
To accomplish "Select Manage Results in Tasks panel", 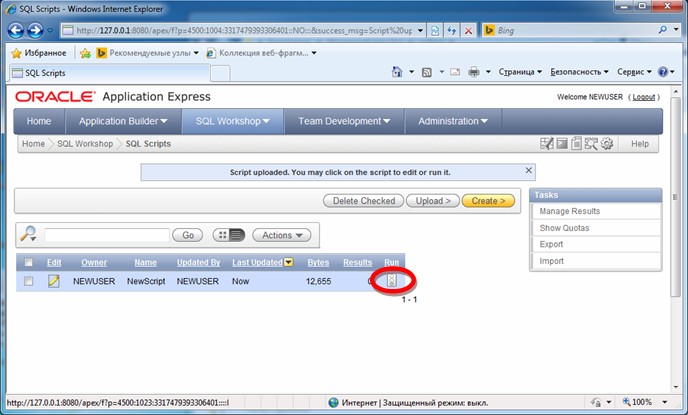I will coord(569,212).
